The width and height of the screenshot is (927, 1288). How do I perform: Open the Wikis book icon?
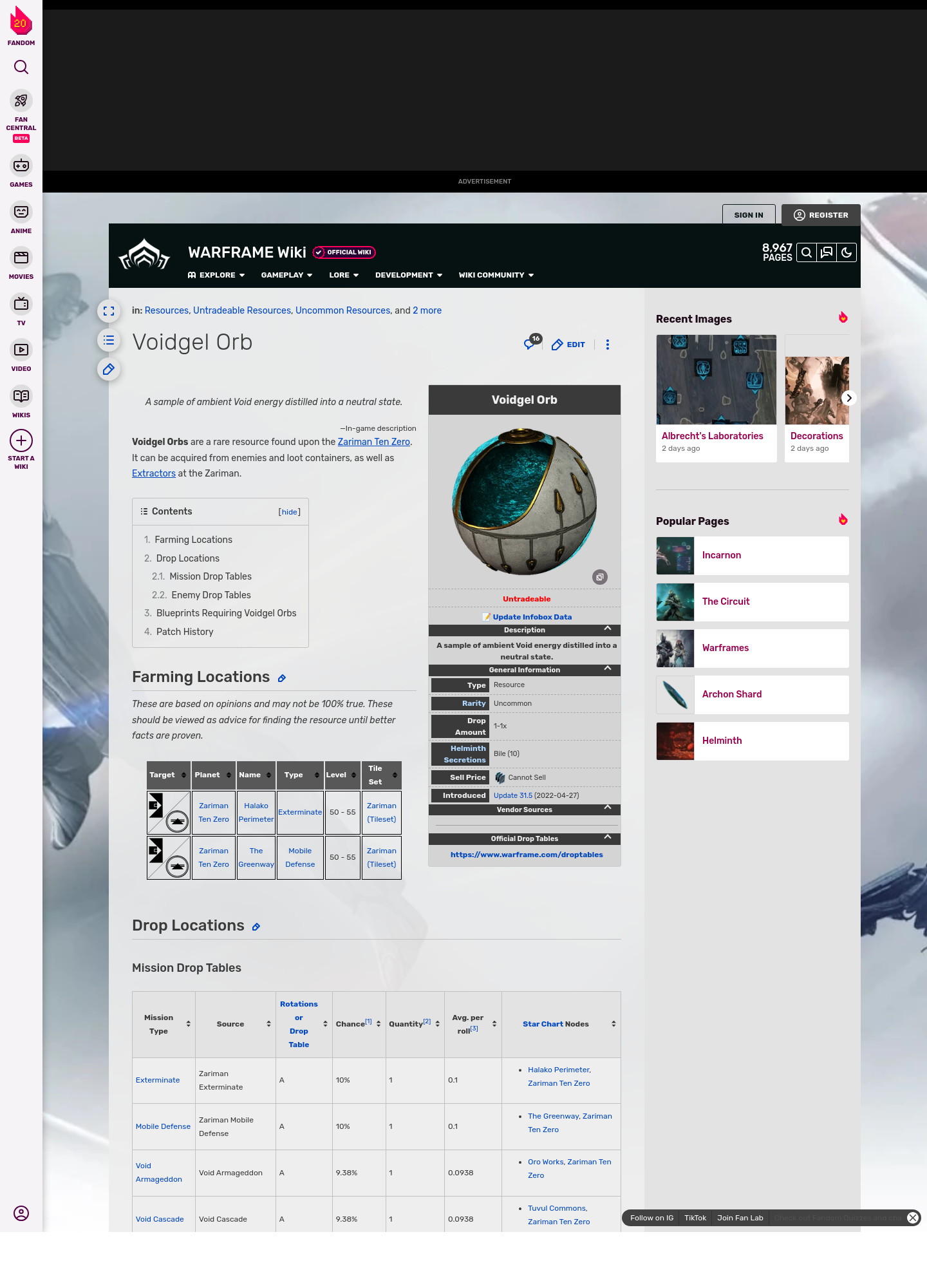point(21,396)
